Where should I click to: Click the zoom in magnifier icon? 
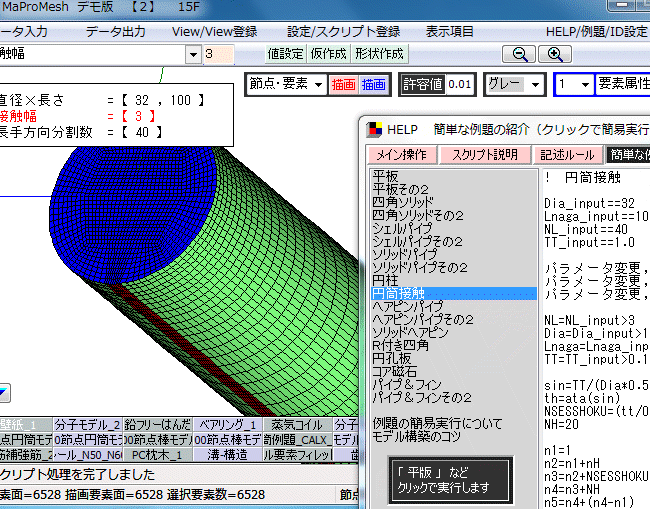[x=555, y=54]
